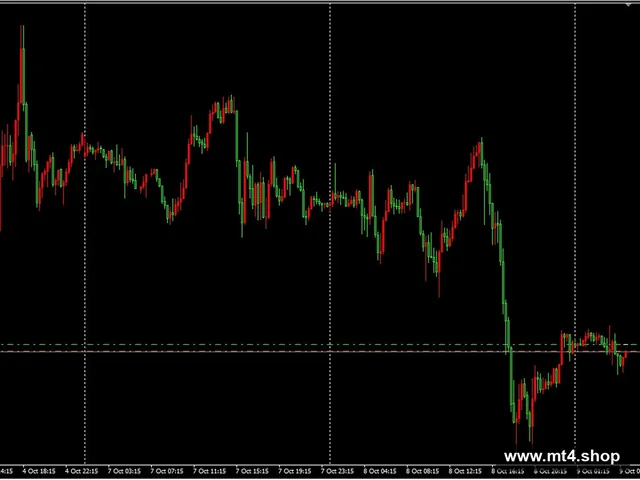The image size is (640, 480).
Task: Click the 8 Oct 12:15 time axis label
Action: (x=465, y=471)
